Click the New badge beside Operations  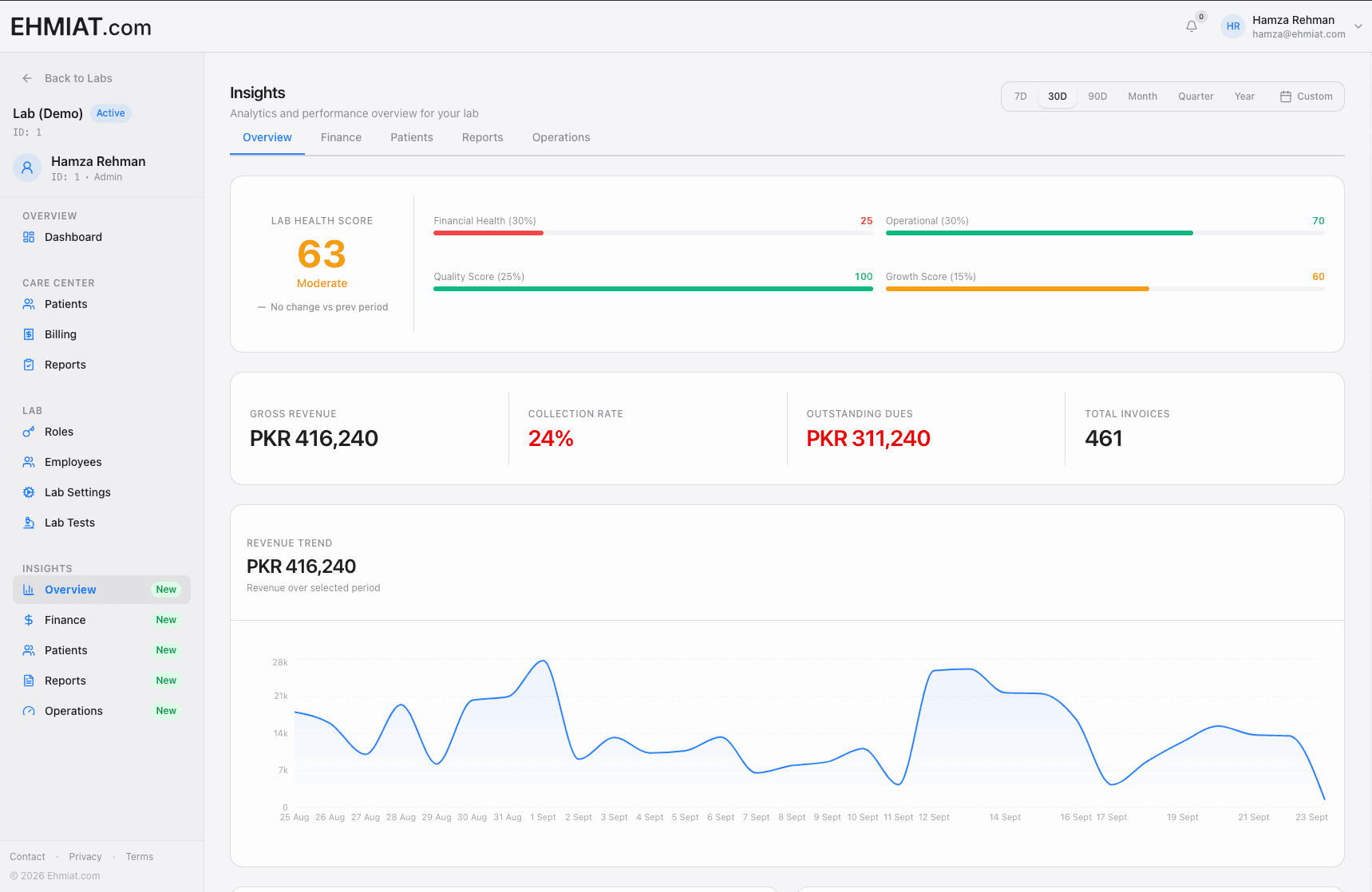pyautogui.click(x=166, y=711)
